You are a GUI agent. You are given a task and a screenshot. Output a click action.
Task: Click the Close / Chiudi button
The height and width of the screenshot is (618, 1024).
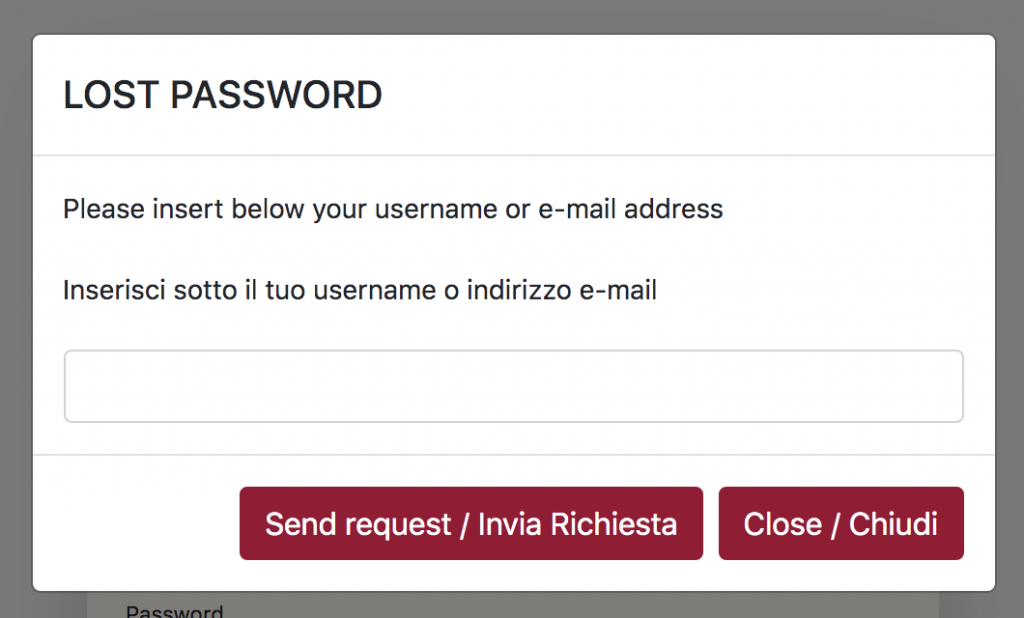(x=841, y=523)
